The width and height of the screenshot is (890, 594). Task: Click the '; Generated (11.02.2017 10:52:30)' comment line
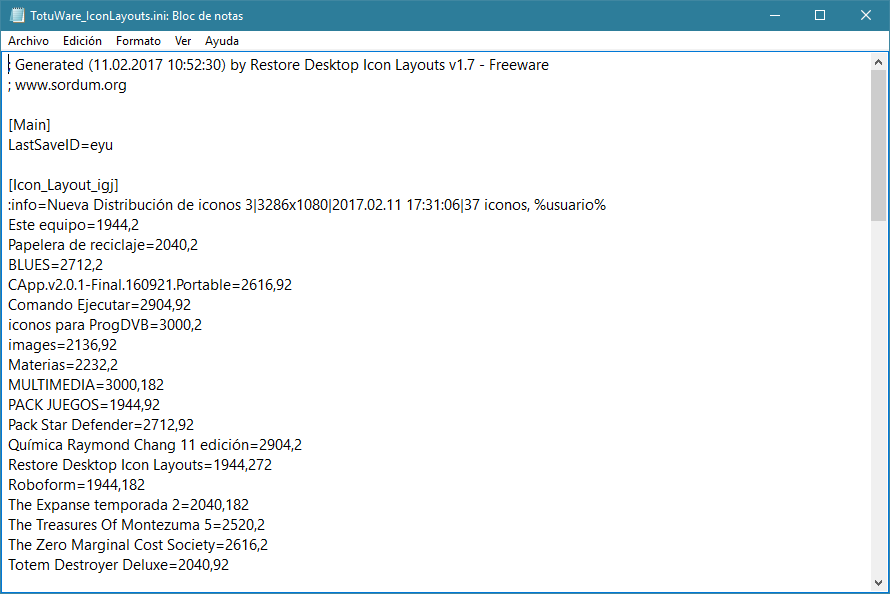[278, 65]
